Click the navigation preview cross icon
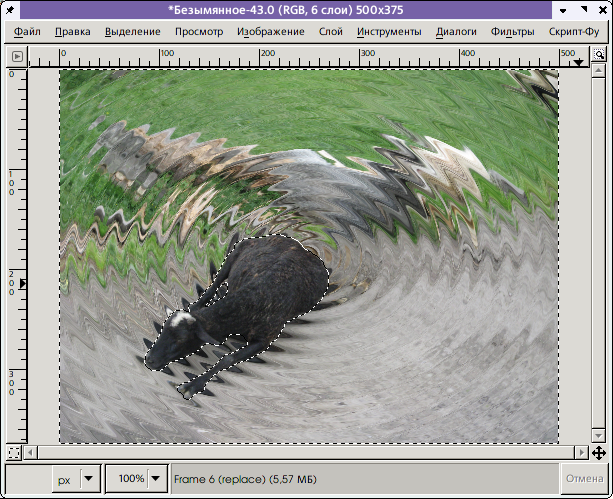613x499 pixels. click(598, 453)
